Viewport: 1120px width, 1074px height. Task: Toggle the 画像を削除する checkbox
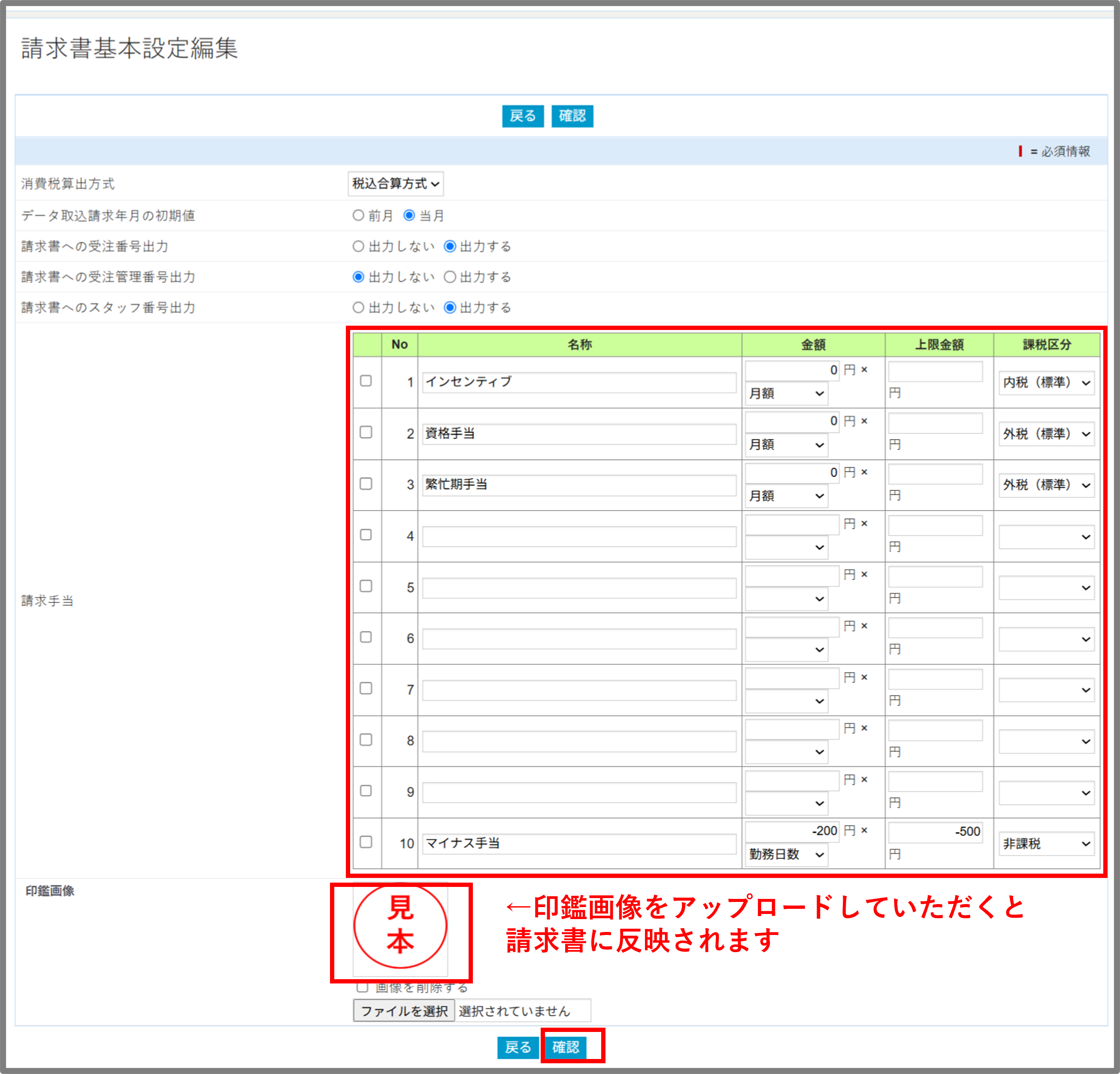tap(362, 988)
